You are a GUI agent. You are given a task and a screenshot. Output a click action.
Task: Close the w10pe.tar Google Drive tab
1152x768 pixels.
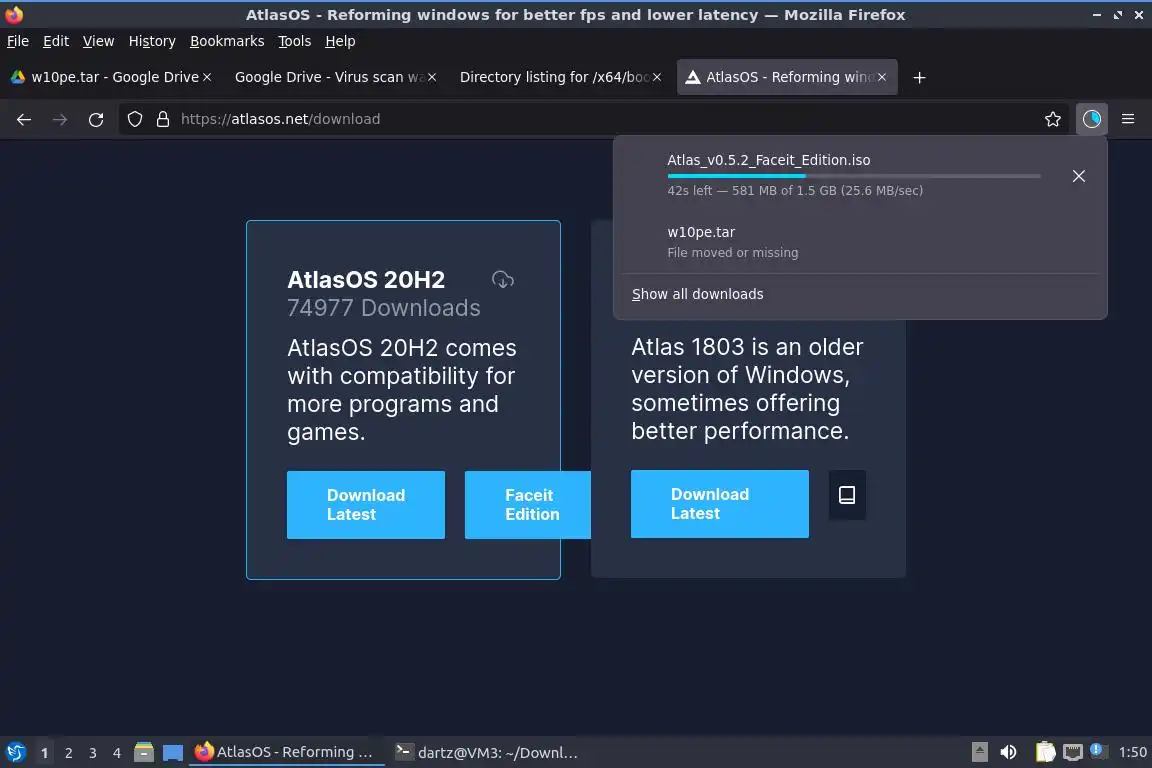point(207,77)
